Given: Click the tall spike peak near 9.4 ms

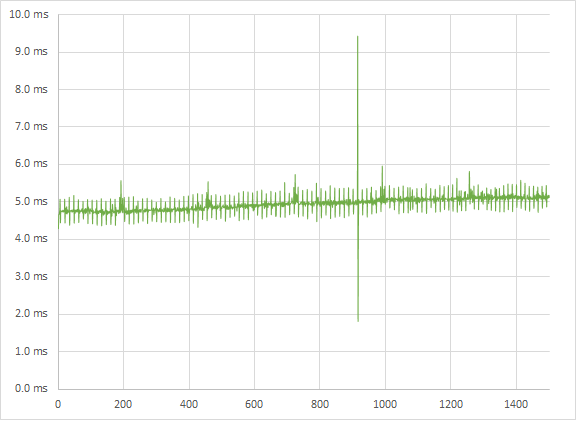Looking at the screenshot, I should click(357, 37).
